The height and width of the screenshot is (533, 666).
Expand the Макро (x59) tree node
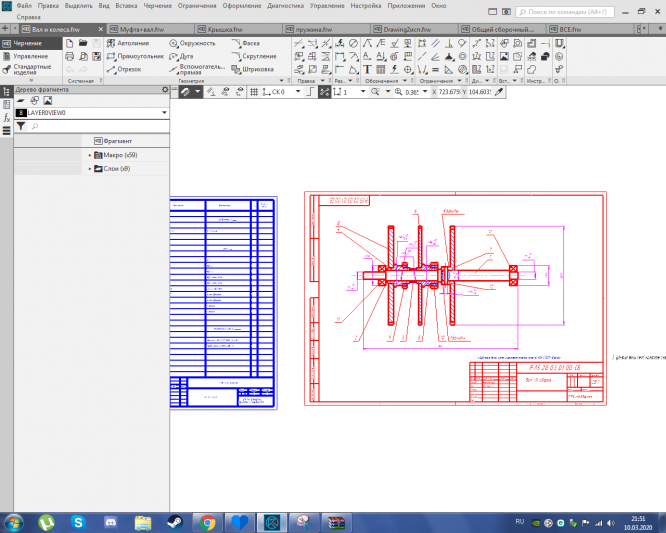pyautogui.click(x=90, y=155)
